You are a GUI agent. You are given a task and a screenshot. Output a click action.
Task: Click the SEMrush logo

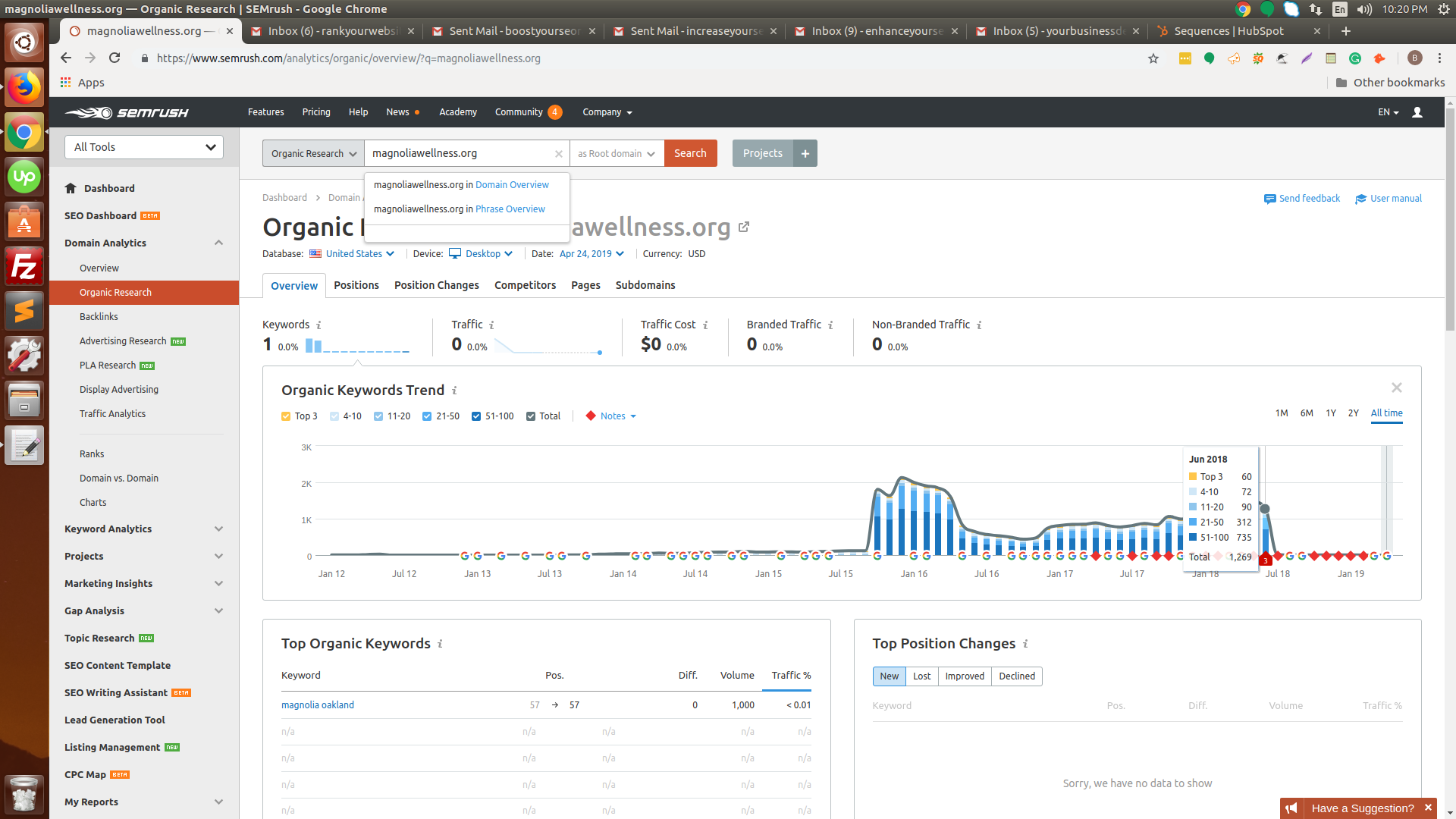tap(127, 112)
